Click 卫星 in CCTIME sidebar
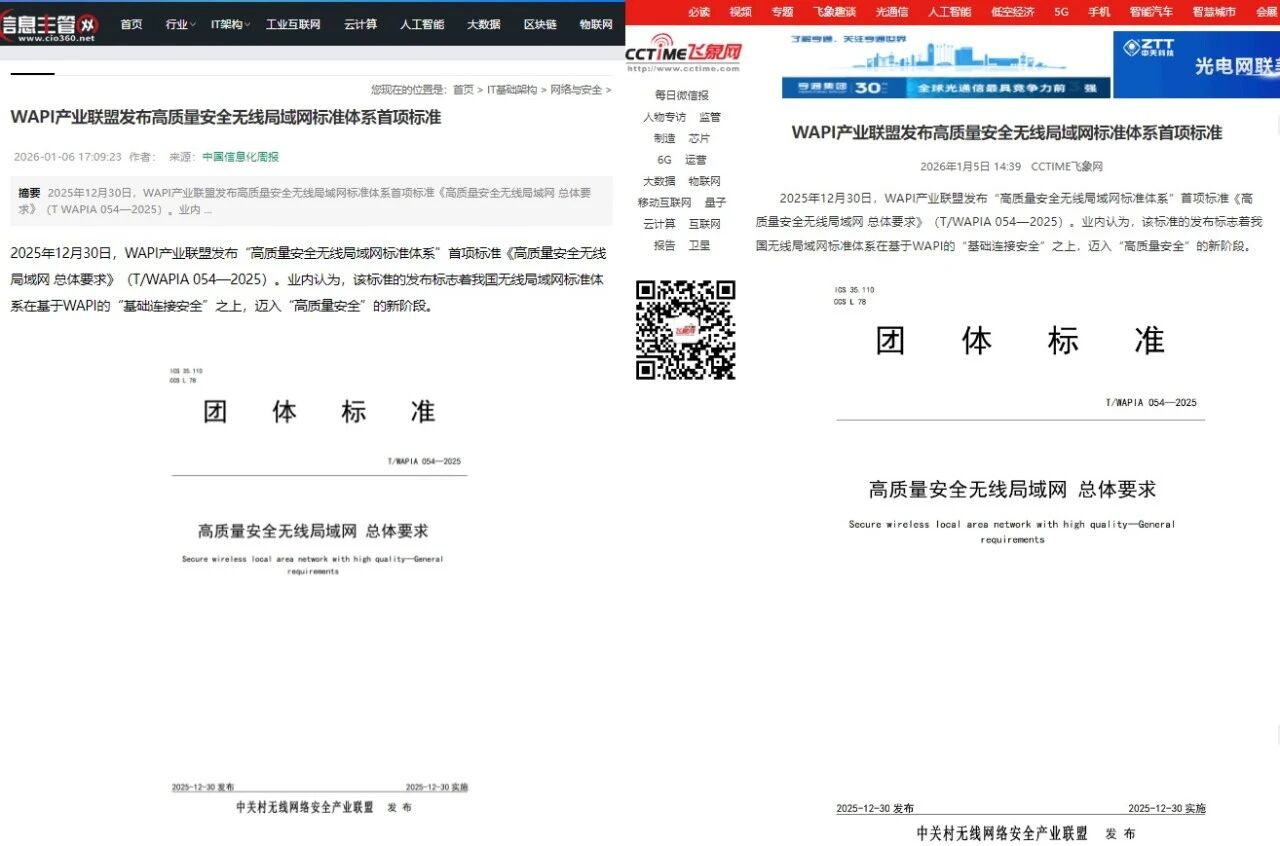1280x846 pixels. (699, 245)
